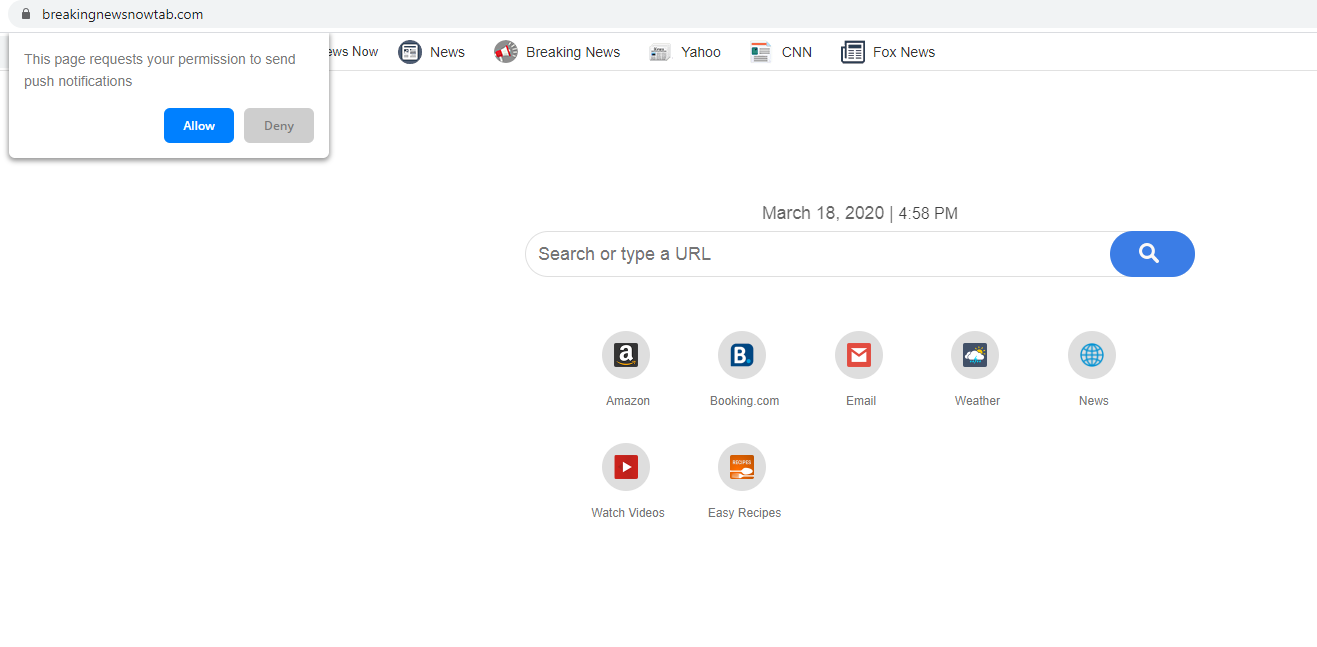Click the Amazon shortcut icon

626,355
